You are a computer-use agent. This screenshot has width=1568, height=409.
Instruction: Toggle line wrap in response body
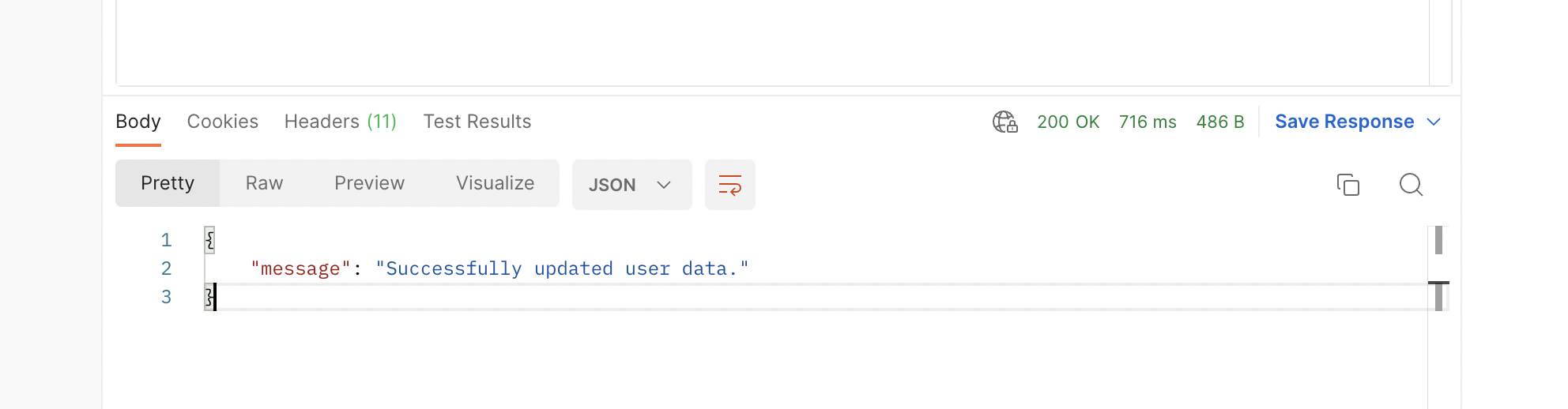click(x=729, y=185)
